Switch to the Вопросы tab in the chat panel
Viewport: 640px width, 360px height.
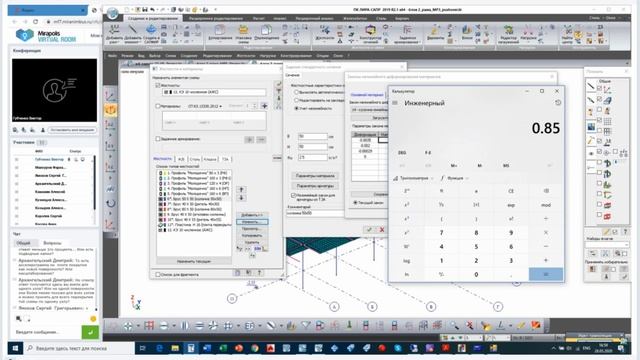coord(52,243)
